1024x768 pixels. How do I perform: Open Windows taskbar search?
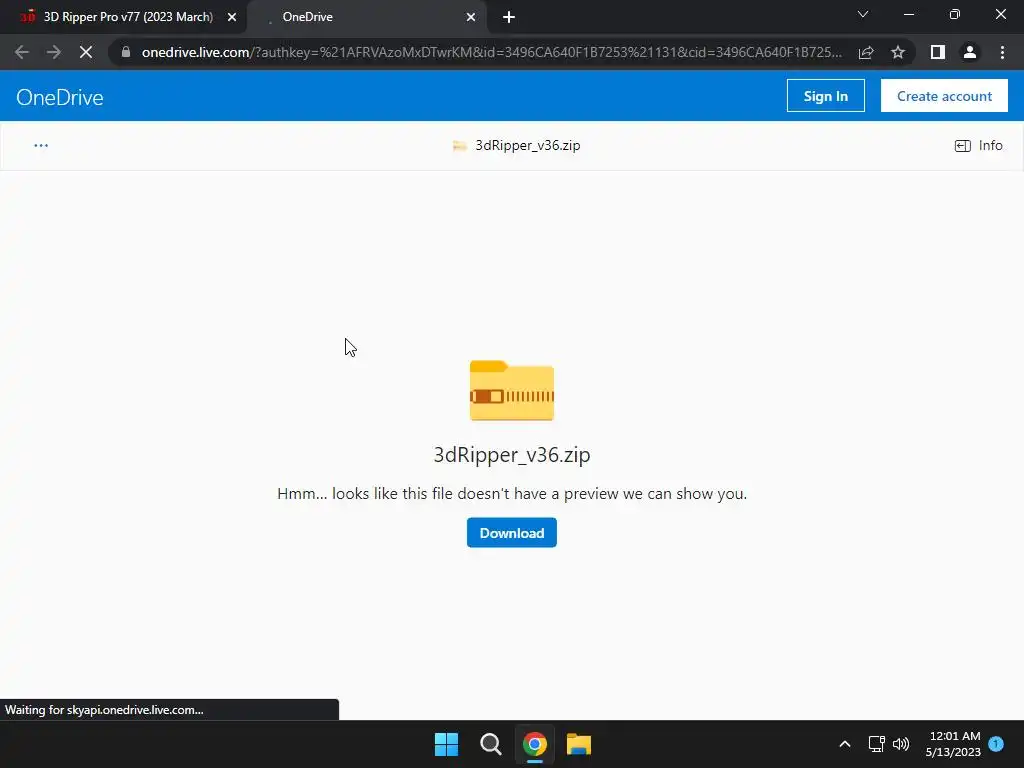coord(490,744)
